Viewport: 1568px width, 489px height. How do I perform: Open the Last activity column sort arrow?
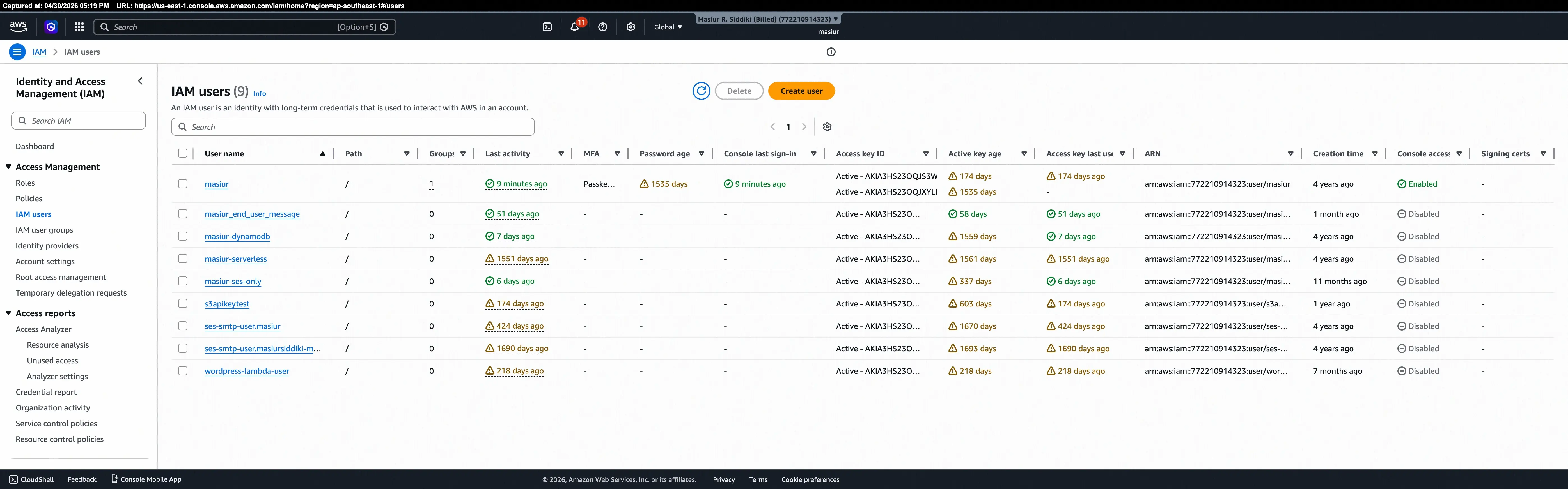tap(561, 154)
